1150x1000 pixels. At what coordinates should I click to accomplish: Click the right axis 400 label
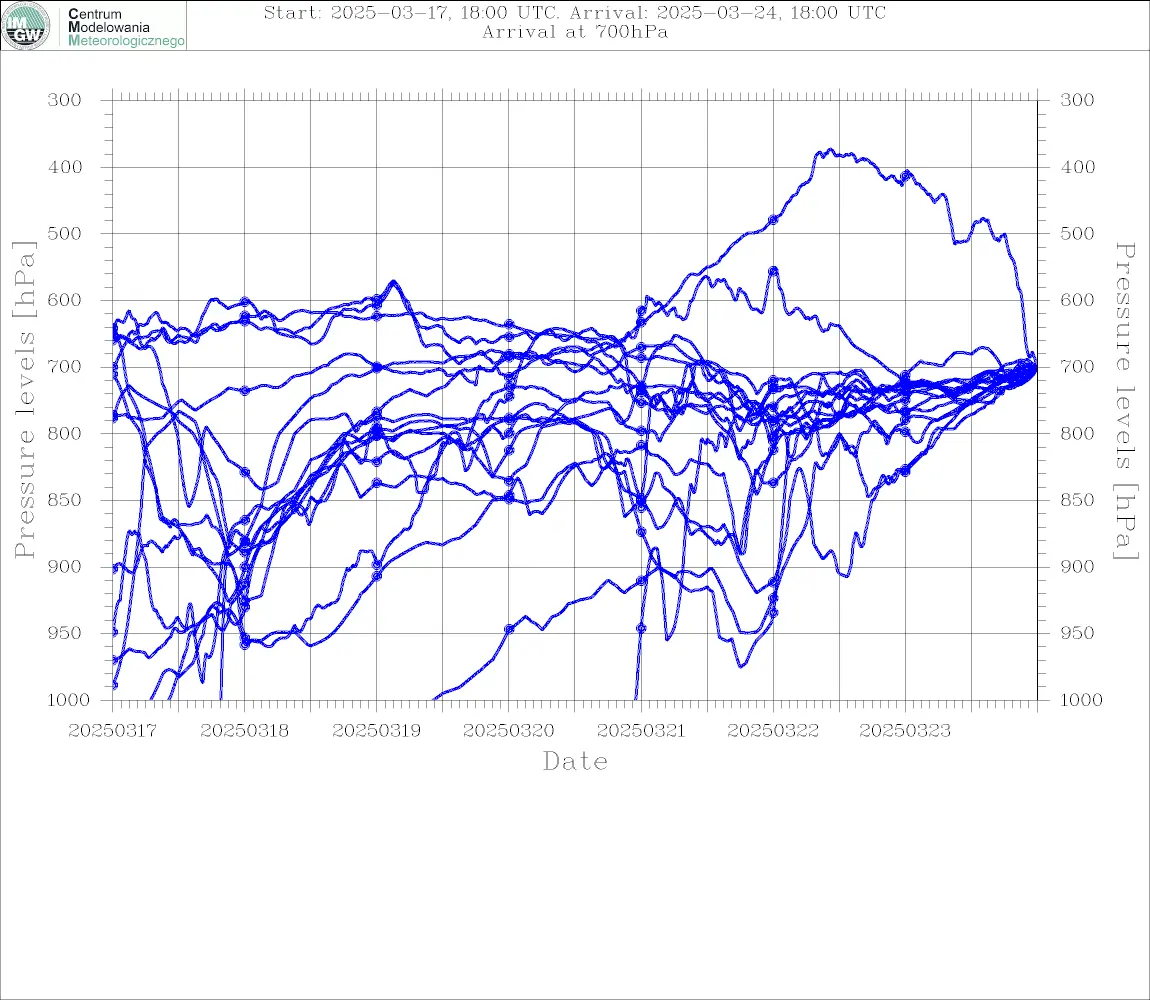pos(1077,167)
